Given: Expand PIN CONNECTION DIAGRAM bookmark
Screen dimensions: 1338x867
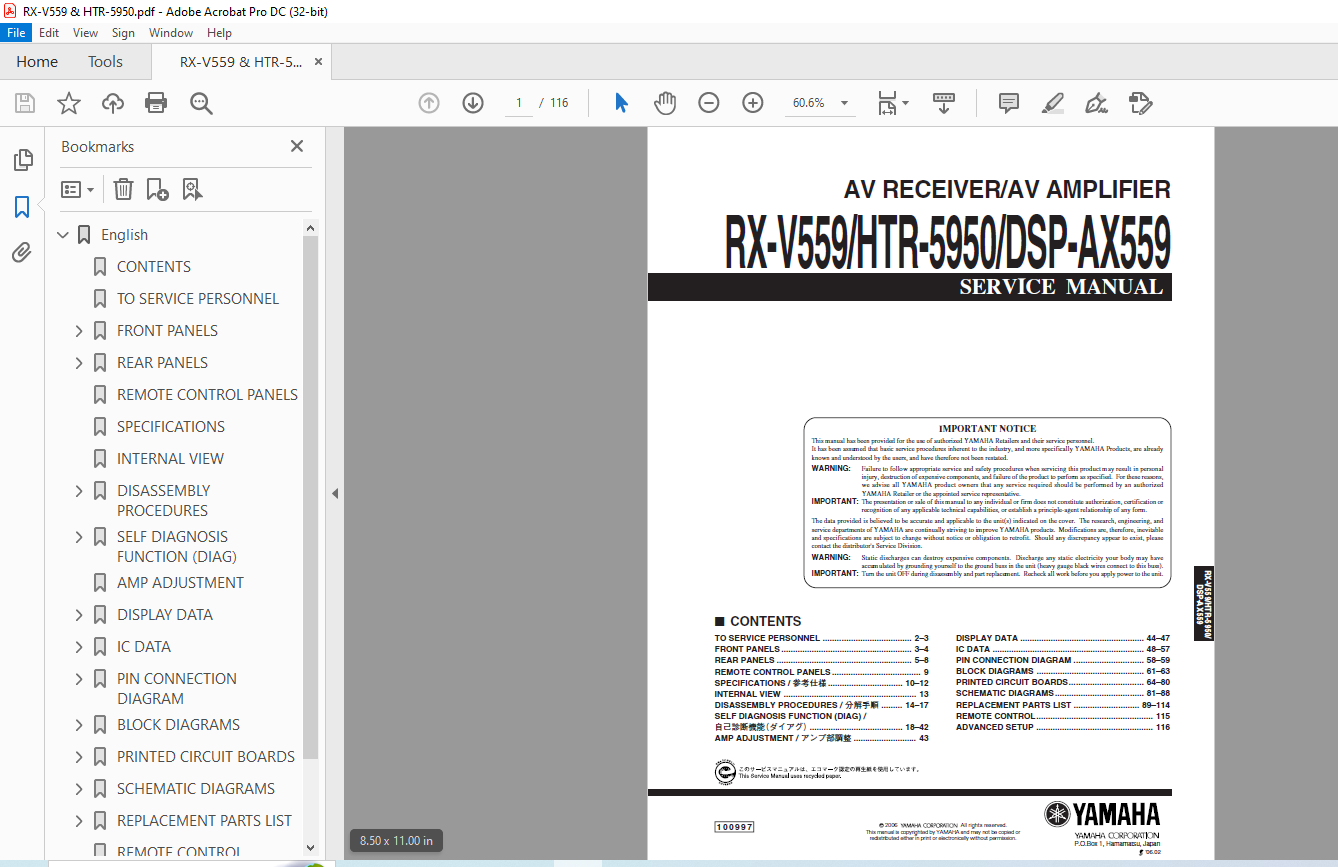Looking at the screenshot, I should pos(79,679).
